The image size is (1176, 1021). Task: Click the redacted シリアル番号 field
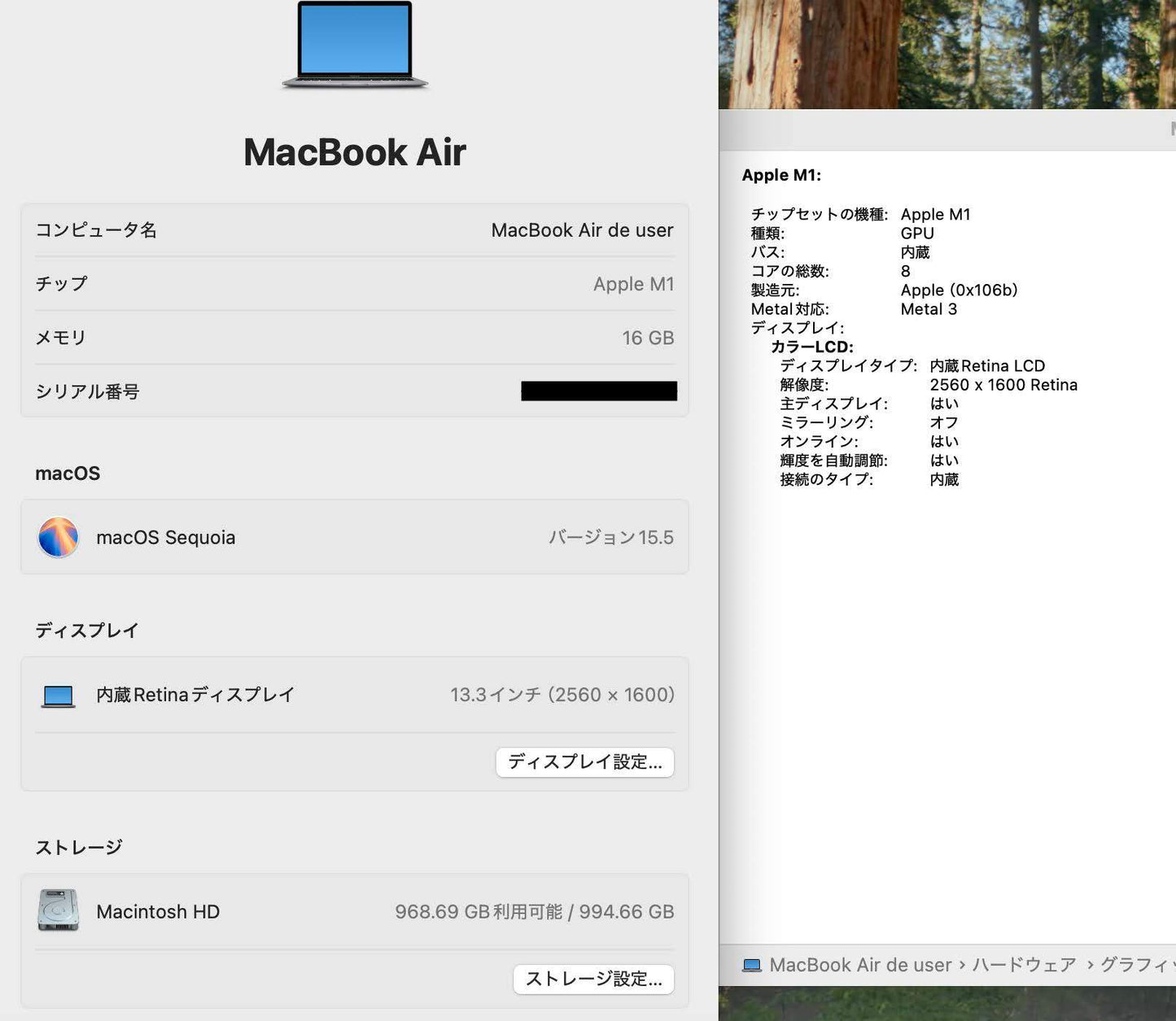tap(597, 391)
